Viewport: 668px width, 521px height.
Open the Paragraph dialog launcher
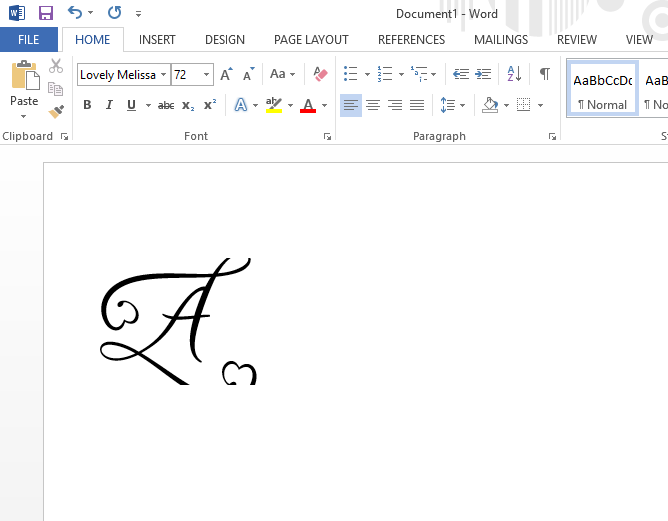pyautogui.click(x=552, y=136)
